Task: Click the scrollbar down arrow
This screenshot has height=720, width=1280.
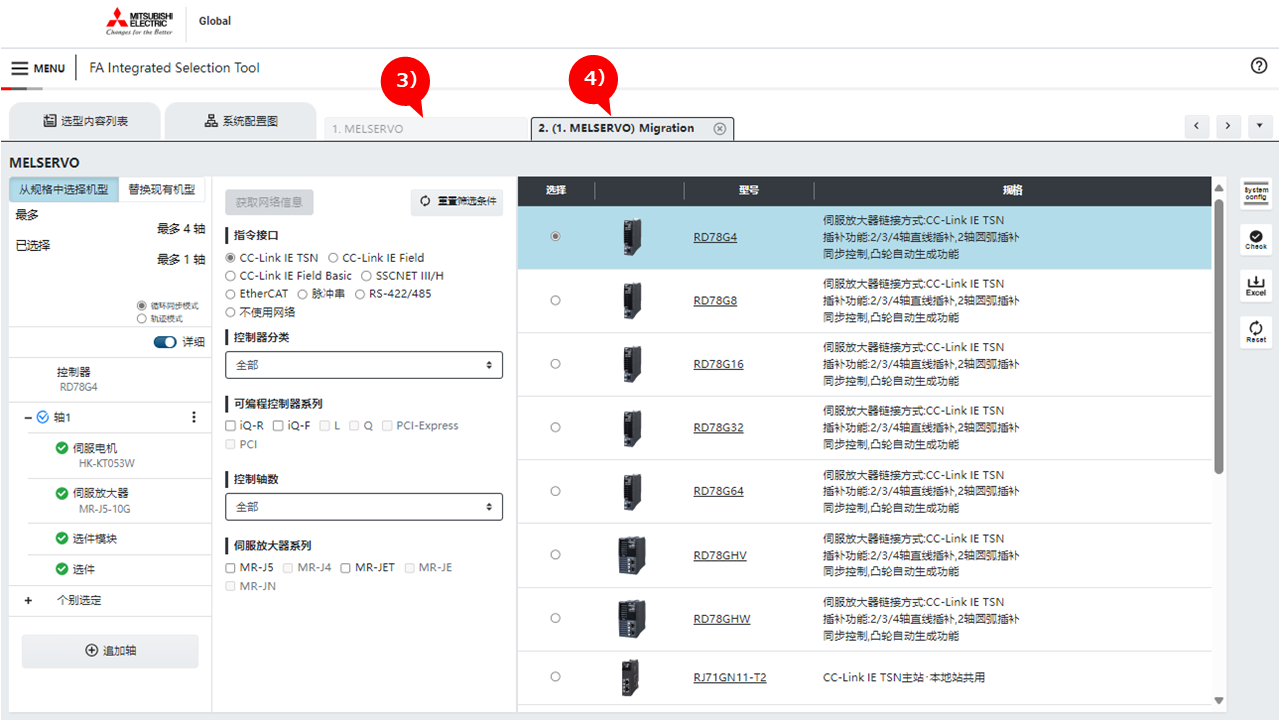Action: pyautogui.click(x=1219, y=700)
